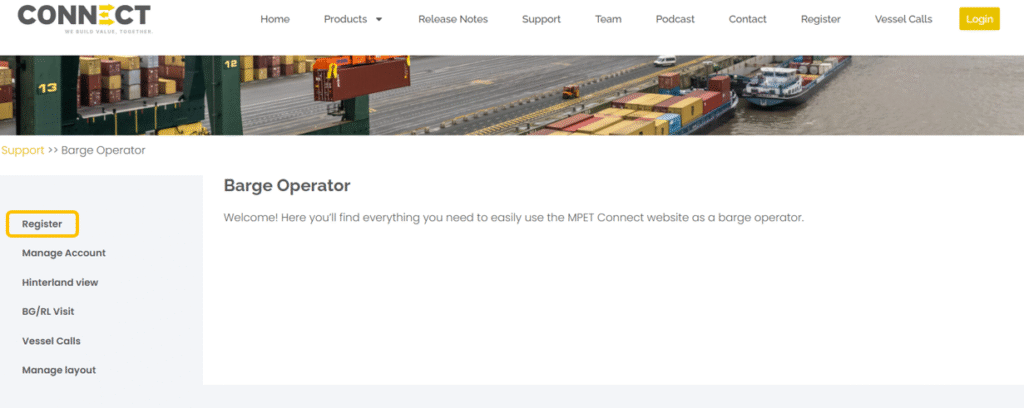Screen dimensions: 1024x408
Task: Open Vessel Calls from the top navigation
Action: point(903,19)
